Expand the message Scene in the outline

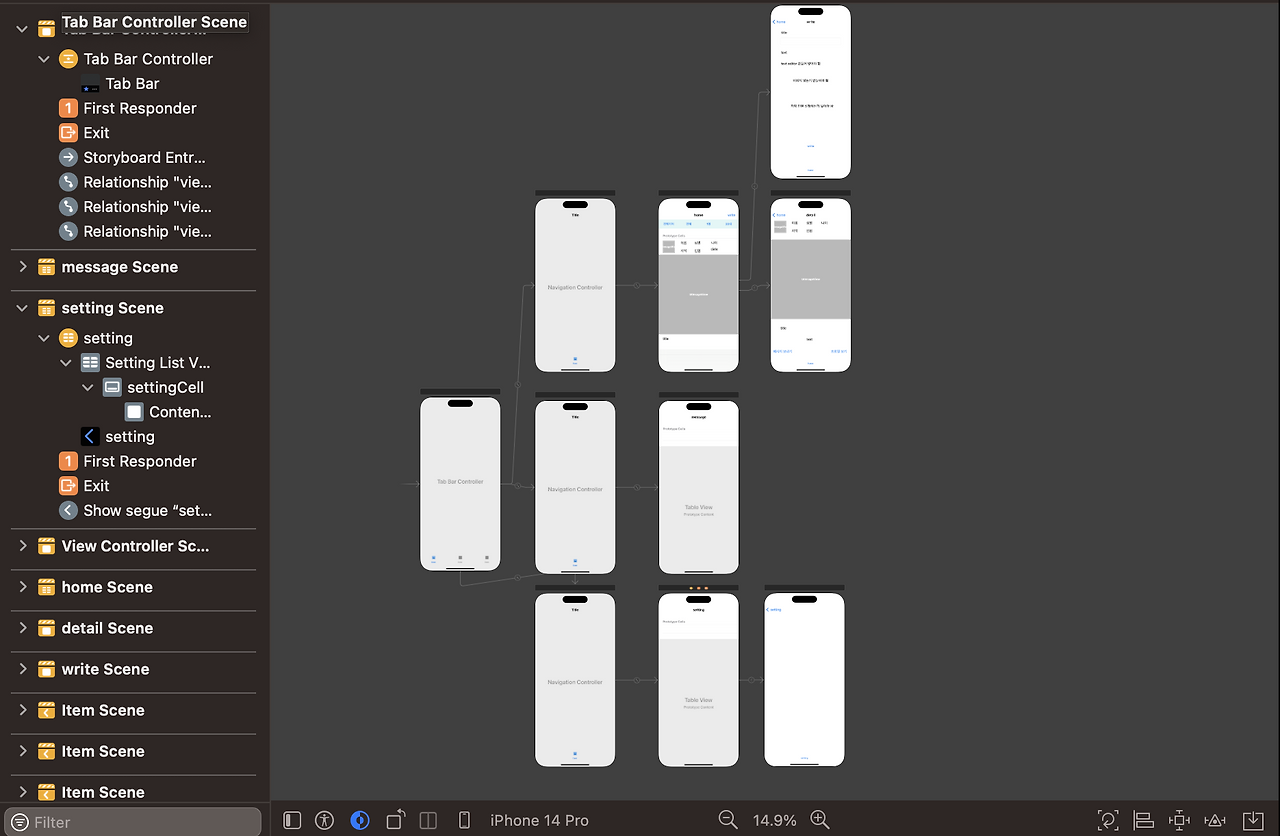tap(22, 267)
